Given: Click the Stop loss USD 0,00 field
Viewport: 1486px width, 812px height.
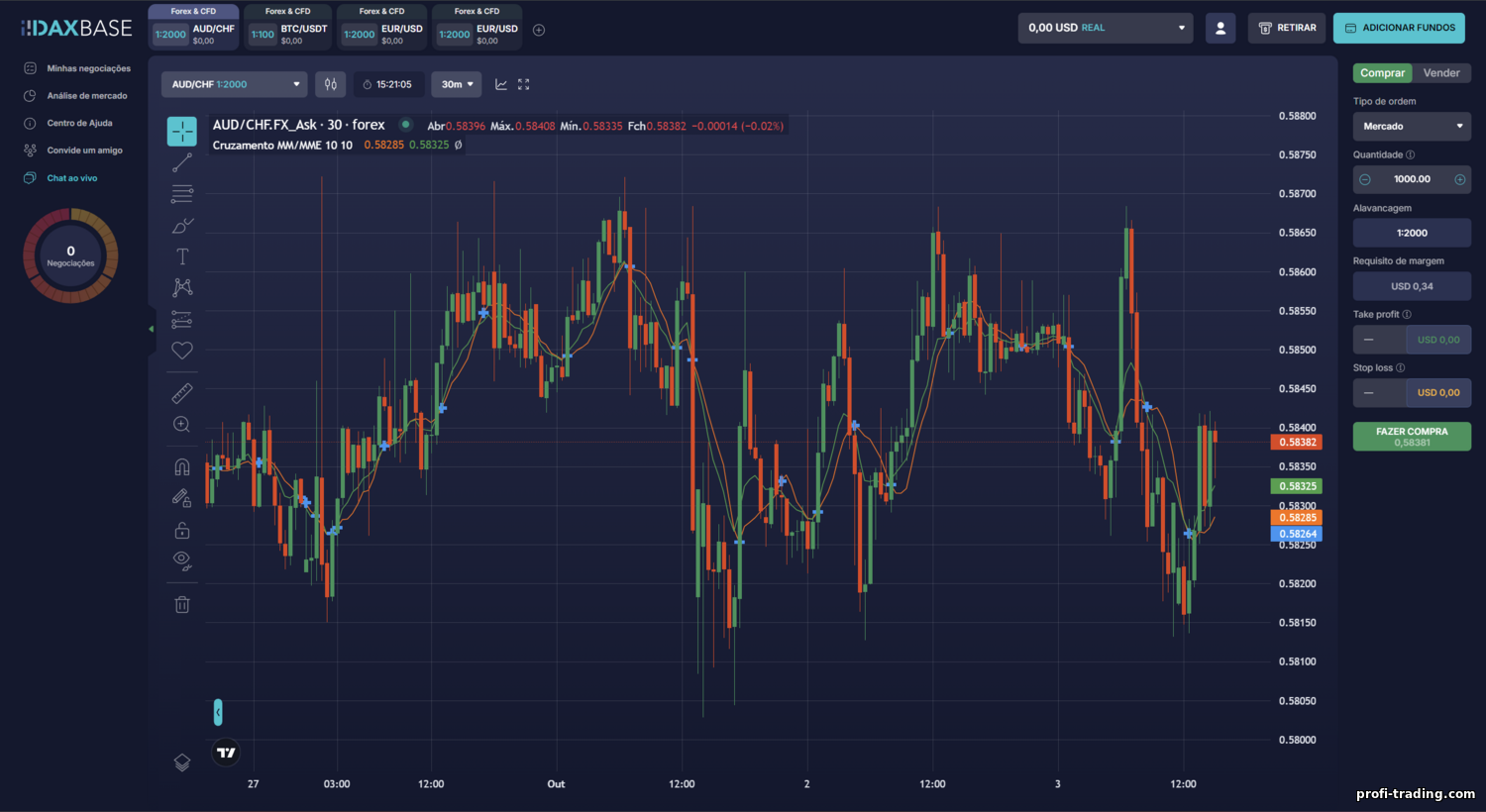Looking at the screenshot, I should coord(1438,393).
